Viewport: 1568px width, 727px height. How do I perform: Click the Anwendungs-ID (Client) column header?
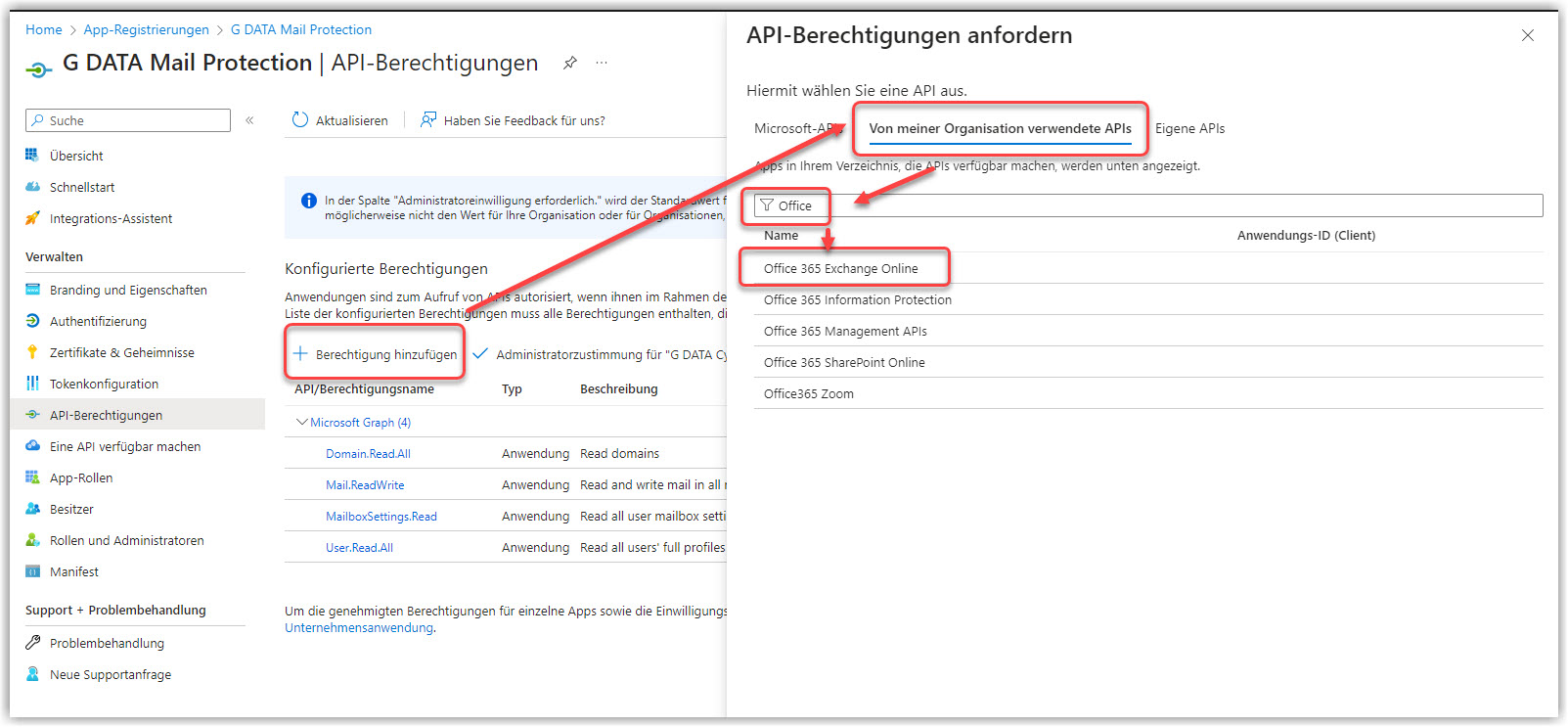pos(1306,235)
